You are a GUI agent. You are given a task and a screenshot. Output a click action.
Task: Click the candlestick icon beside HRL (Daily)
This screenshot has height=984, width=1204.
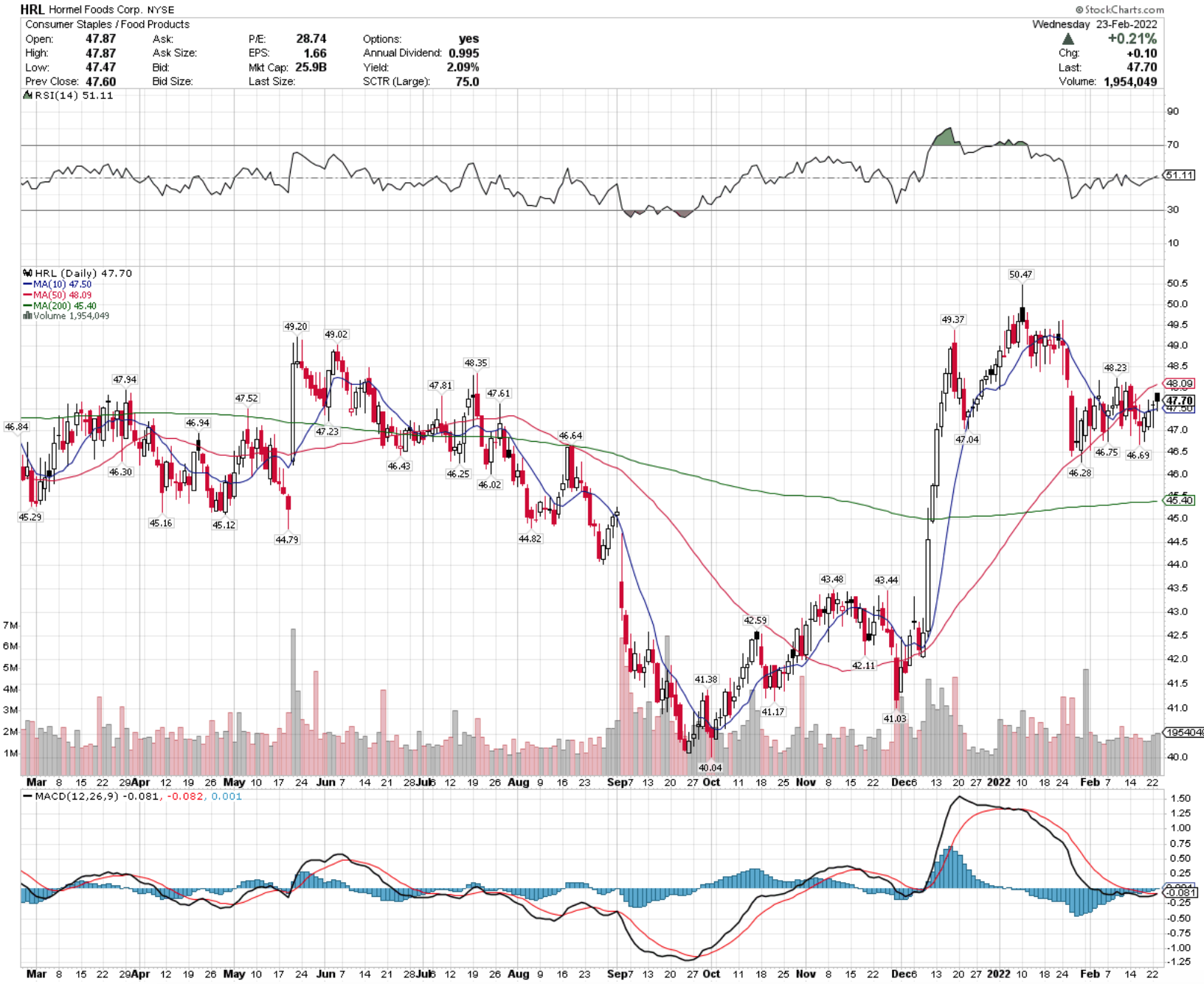(28, 273)
